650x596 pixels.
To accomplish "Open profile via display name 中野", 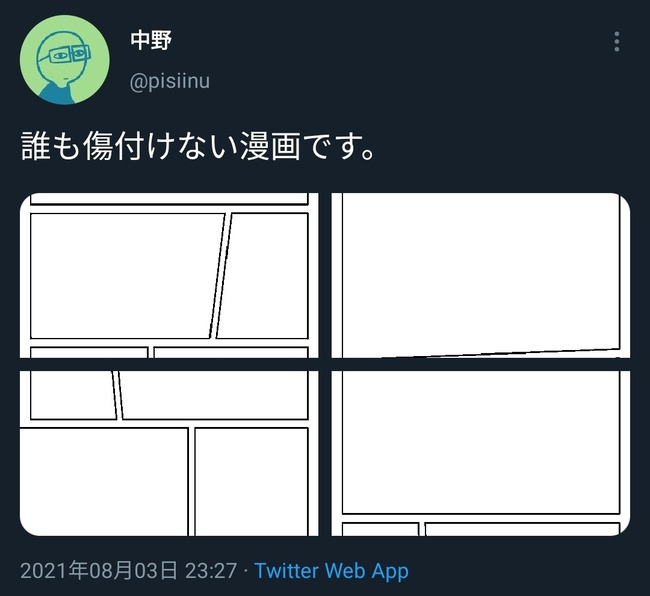I will click(x=151, y=40).
